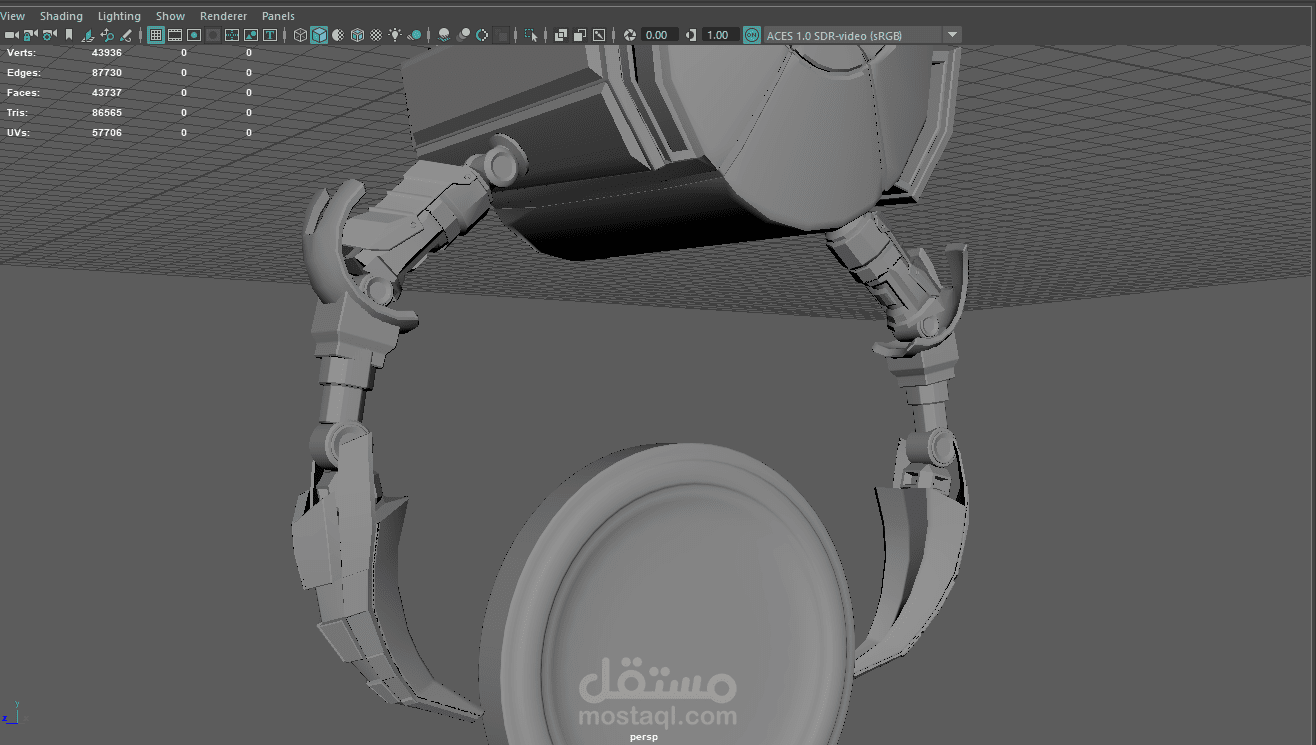Screen dimensions: 1316x745
Task: Toggle the viewport Grid display
Action: (156, 35)
